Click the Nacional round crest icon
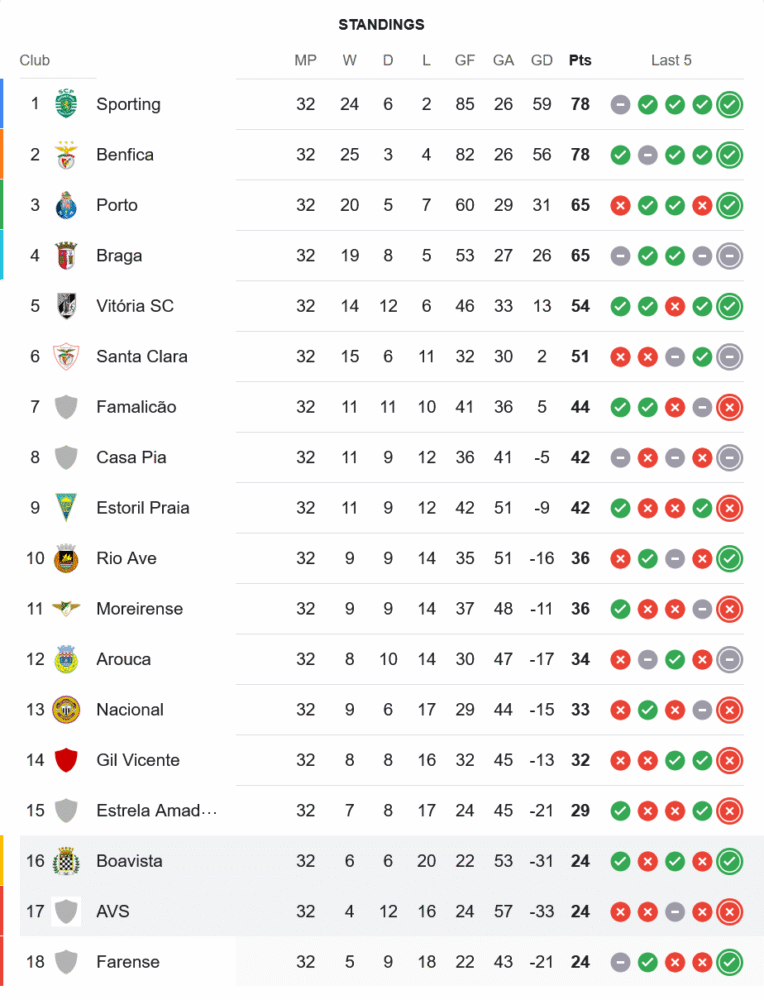This screenshot has height=1000, width=764. pos(66,710)
